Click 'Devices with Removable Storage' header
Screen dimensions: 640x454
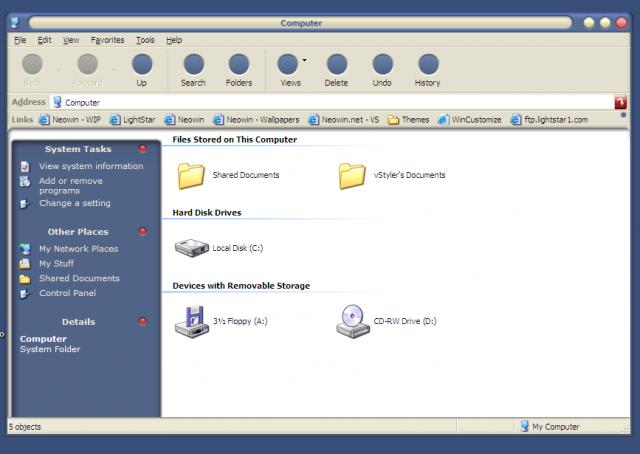point(241,285)
